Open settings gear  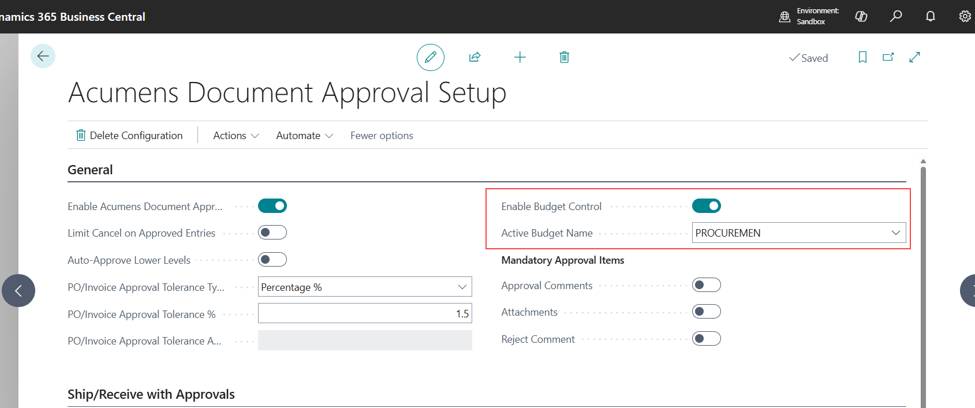pyautogui.click(x=964, y=17)
